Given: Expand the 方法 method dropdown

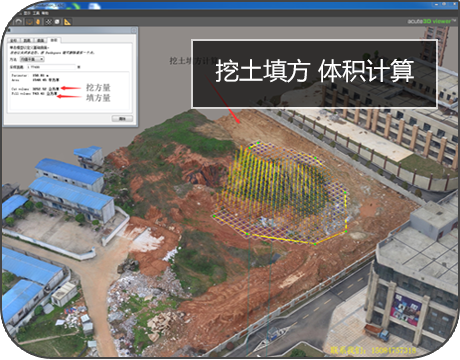Looking at the screenshot, I should point(32,59).
